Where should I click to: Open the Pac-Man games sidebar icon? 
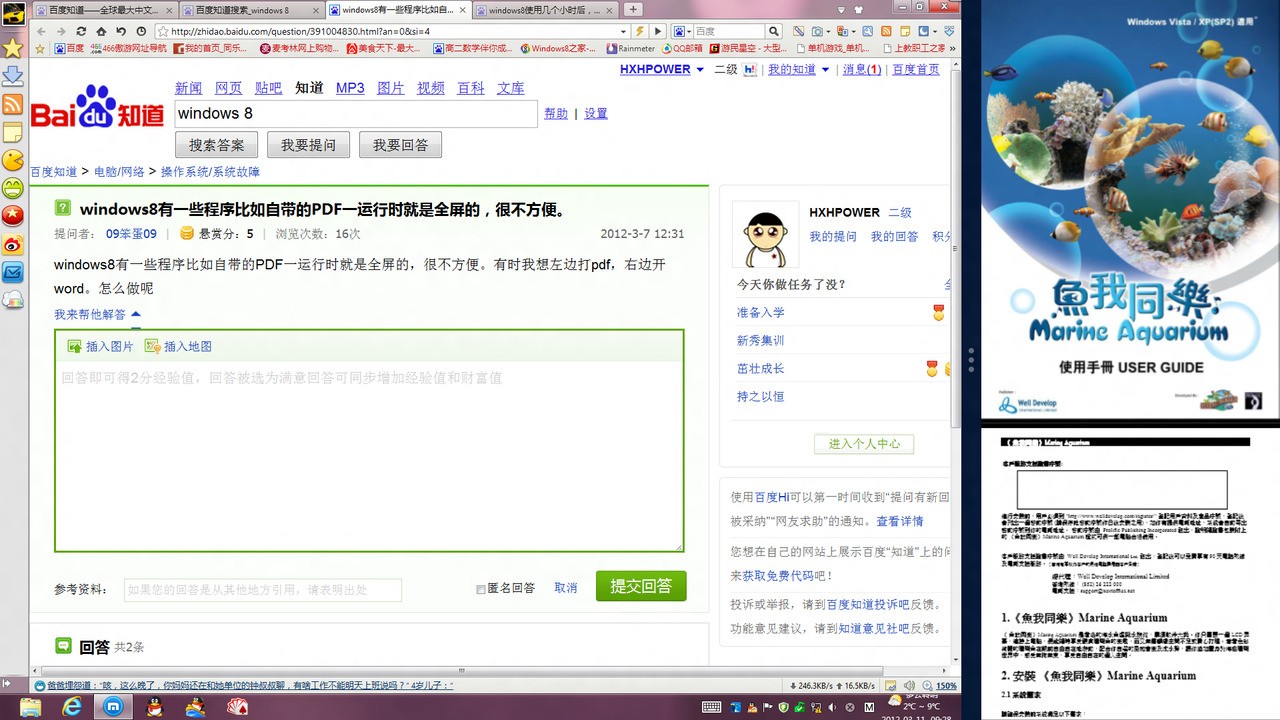pyautogui.click(x=13, y=160)
